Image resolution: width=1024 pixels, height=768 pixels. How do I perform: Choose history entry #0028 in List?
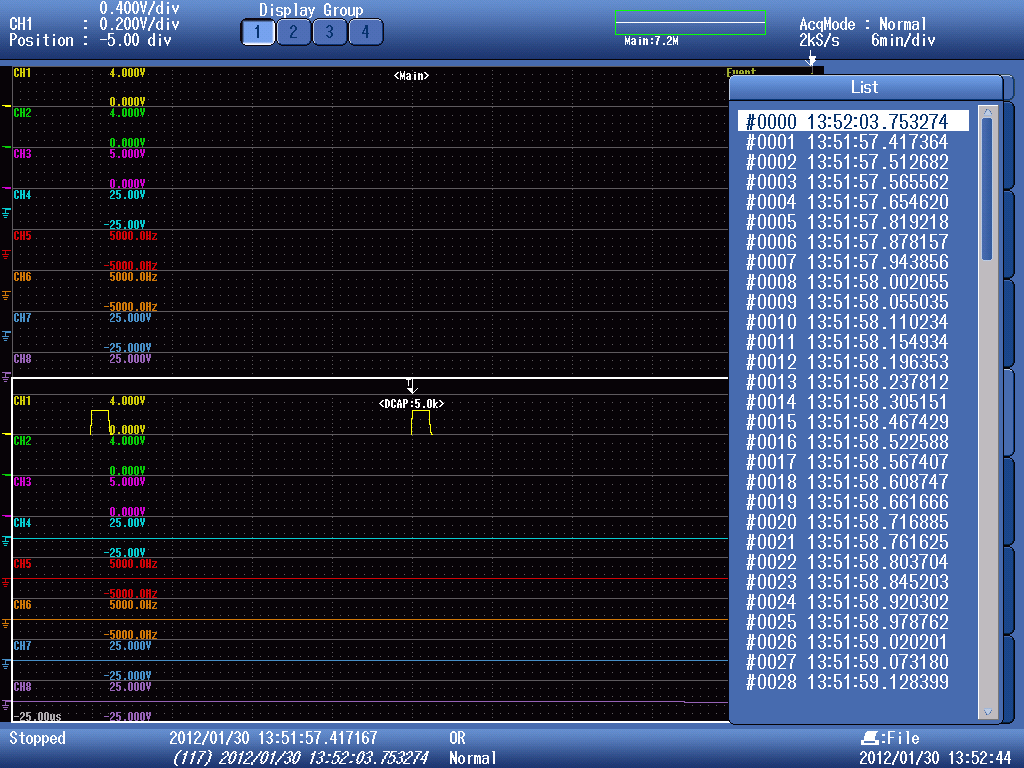847,682
